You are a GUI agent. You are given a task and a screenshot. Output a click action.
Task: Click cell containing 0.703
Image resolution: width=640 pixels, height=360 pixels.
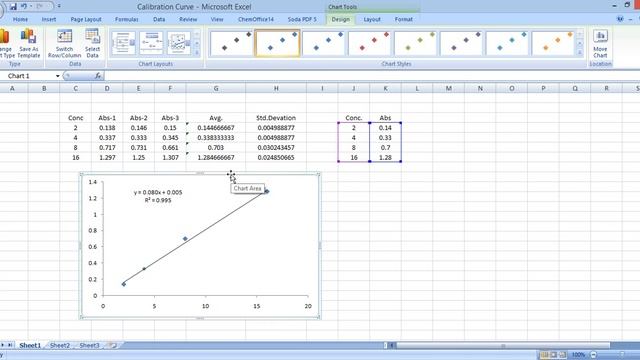coord(216,147)
